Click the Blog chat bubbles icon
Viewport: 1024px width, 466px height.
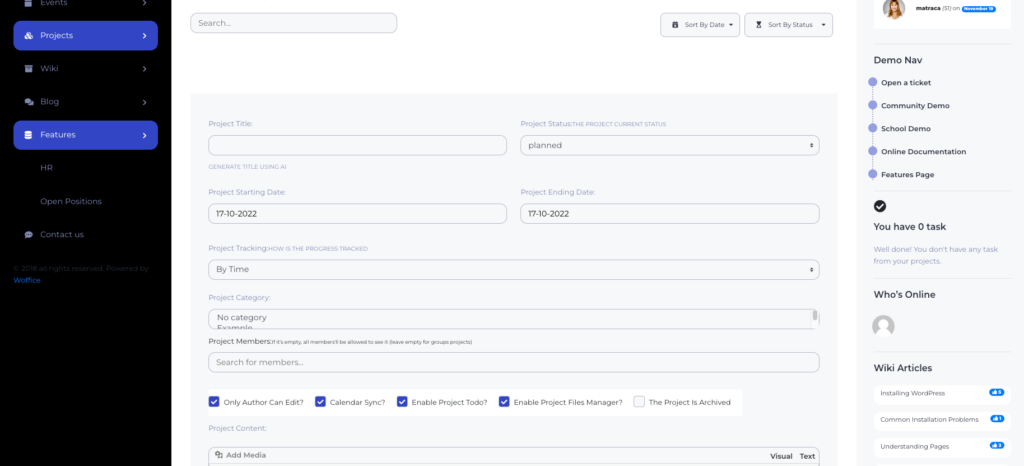29,102
